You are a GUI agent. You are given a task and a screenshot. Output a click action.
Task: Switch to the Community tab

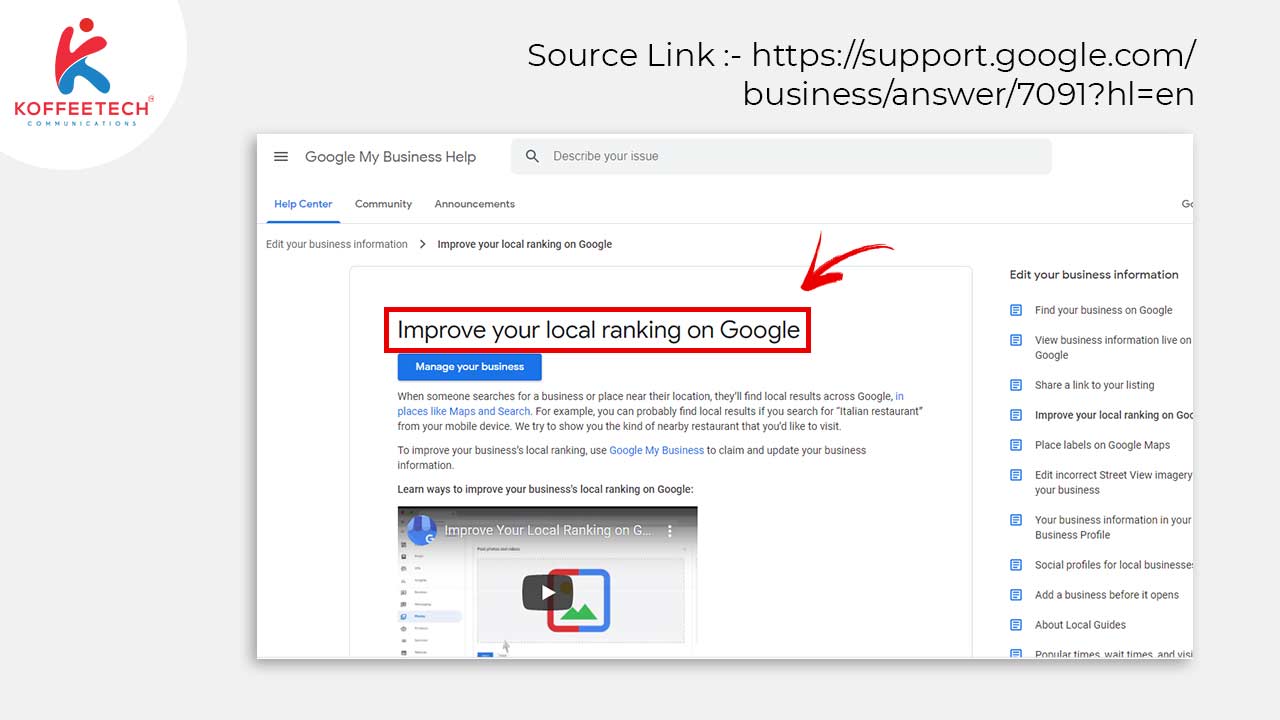tap(383, 204)
